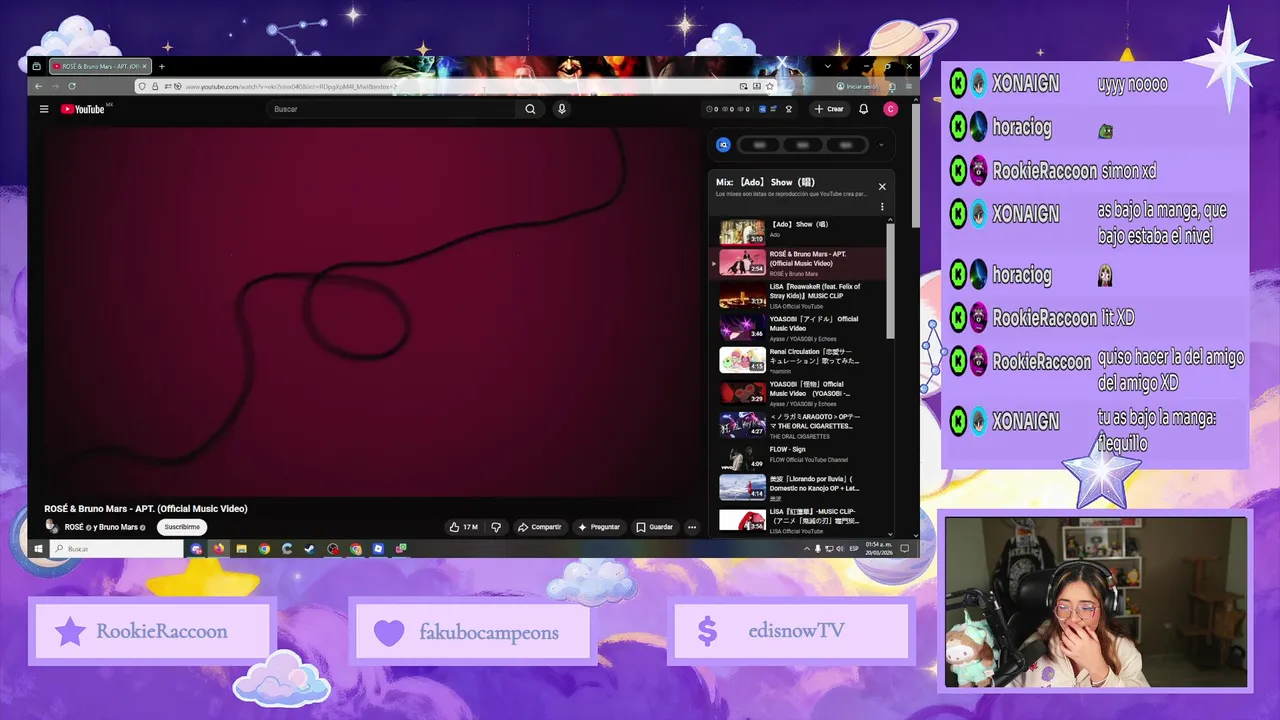Play Renai Circulation playlist entry

click(798, 361)
